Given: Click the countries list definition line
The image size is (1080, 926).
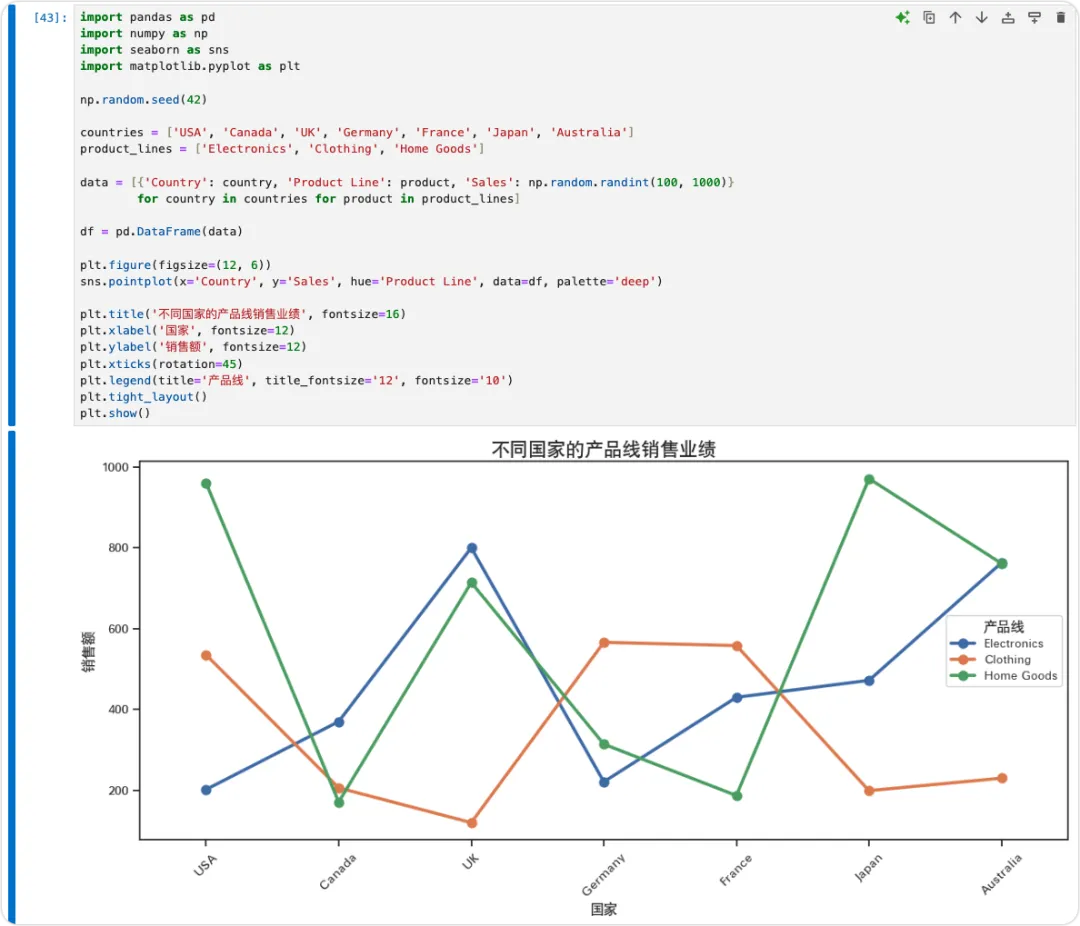Looking at the screenshot, I should click(x=357, y=132).
